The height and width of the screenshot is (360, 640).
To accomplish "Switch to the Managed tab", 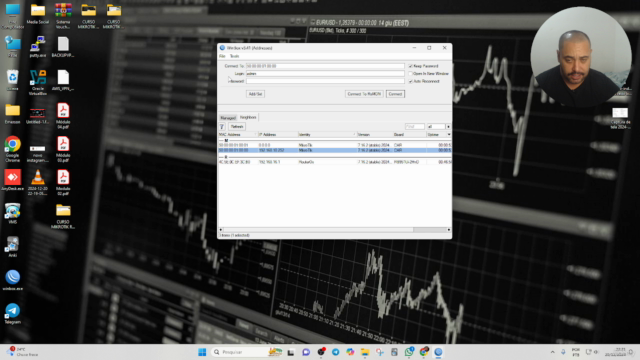I will [x=228, y=118].
